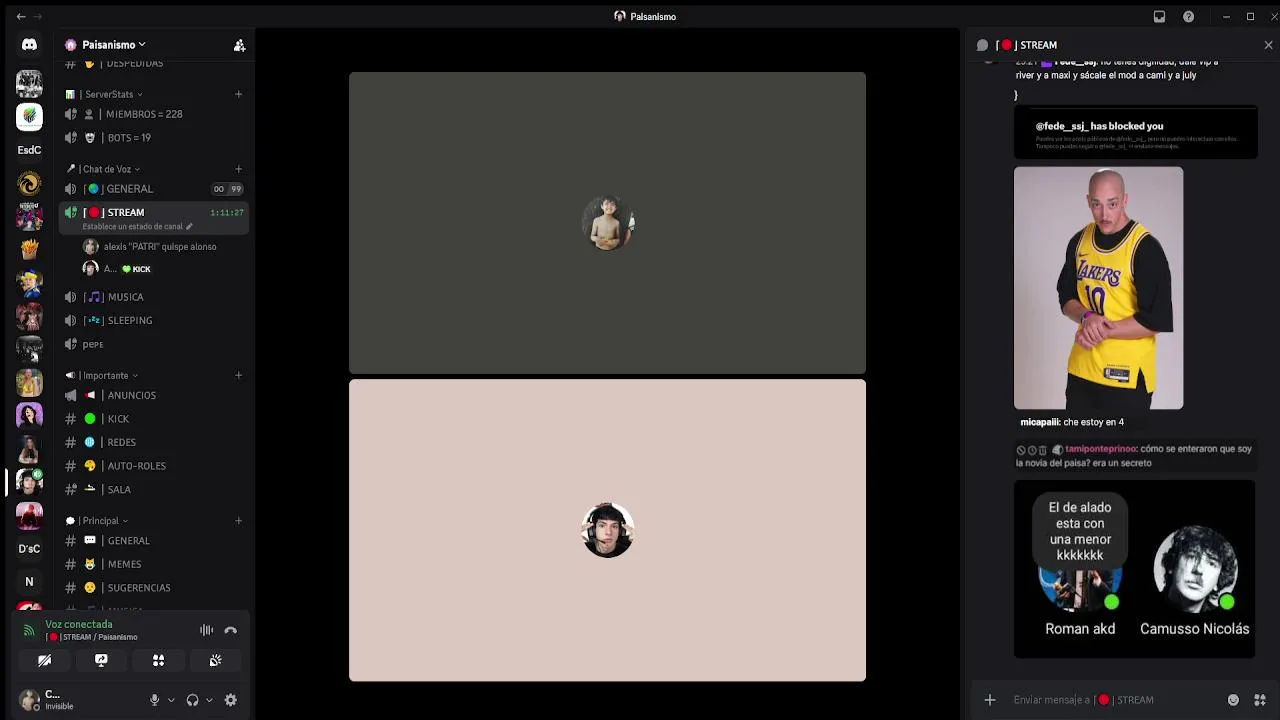Open the help question mark icon
The image size is (1280, 720).
1188,16
